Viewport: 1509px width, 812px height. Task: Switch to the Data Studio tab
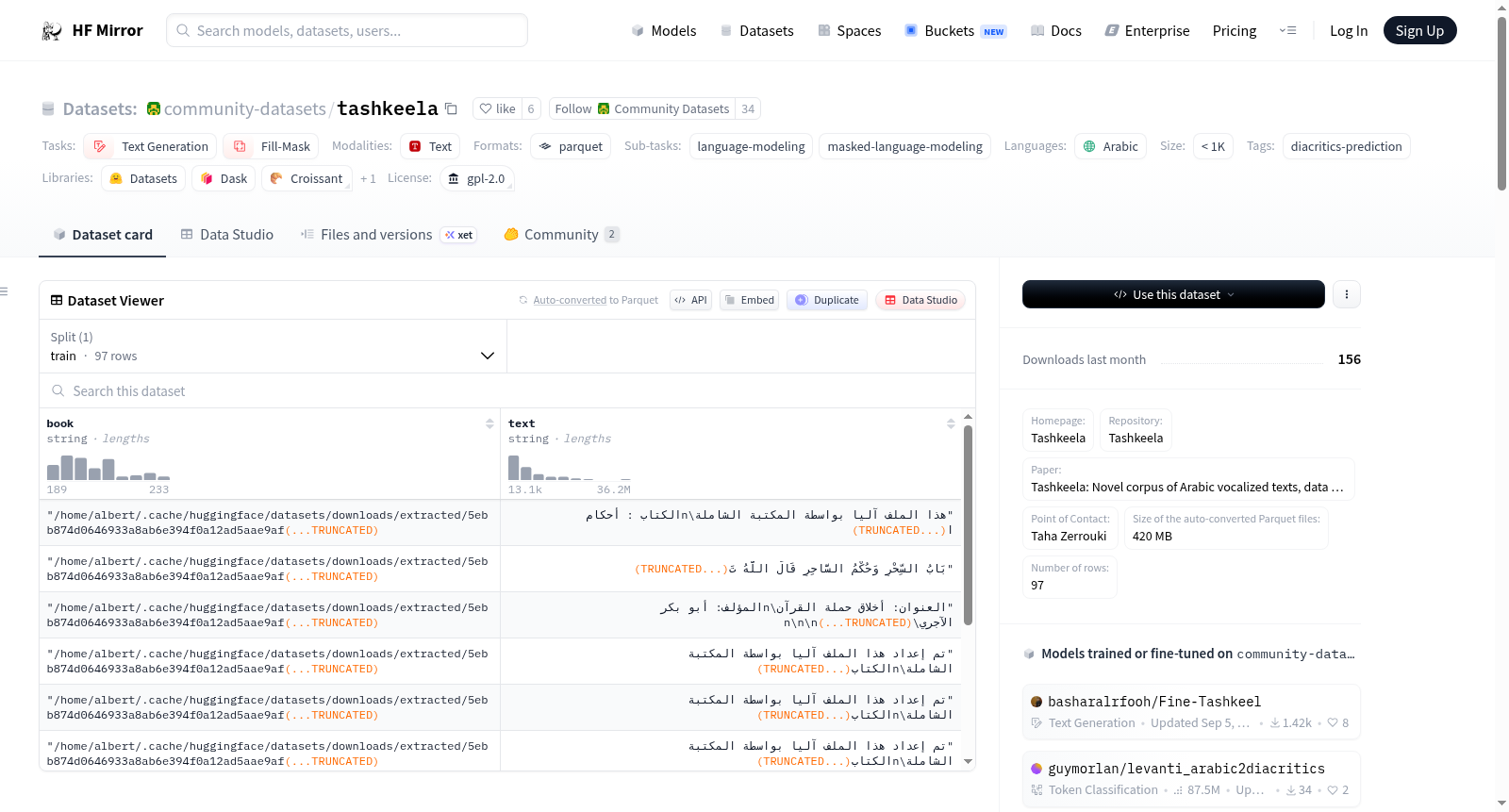[x=227, y=235]
